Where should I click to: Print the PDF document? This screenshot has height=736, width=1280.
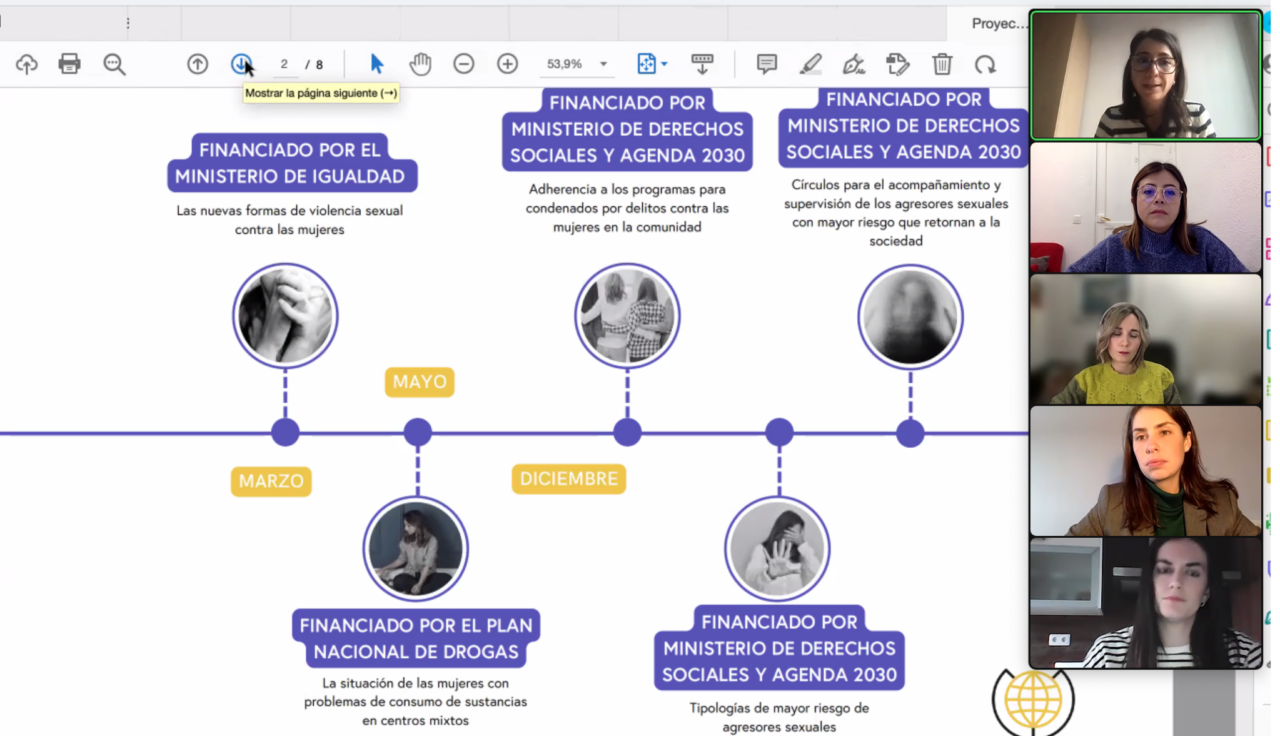[x=69, y=65]
